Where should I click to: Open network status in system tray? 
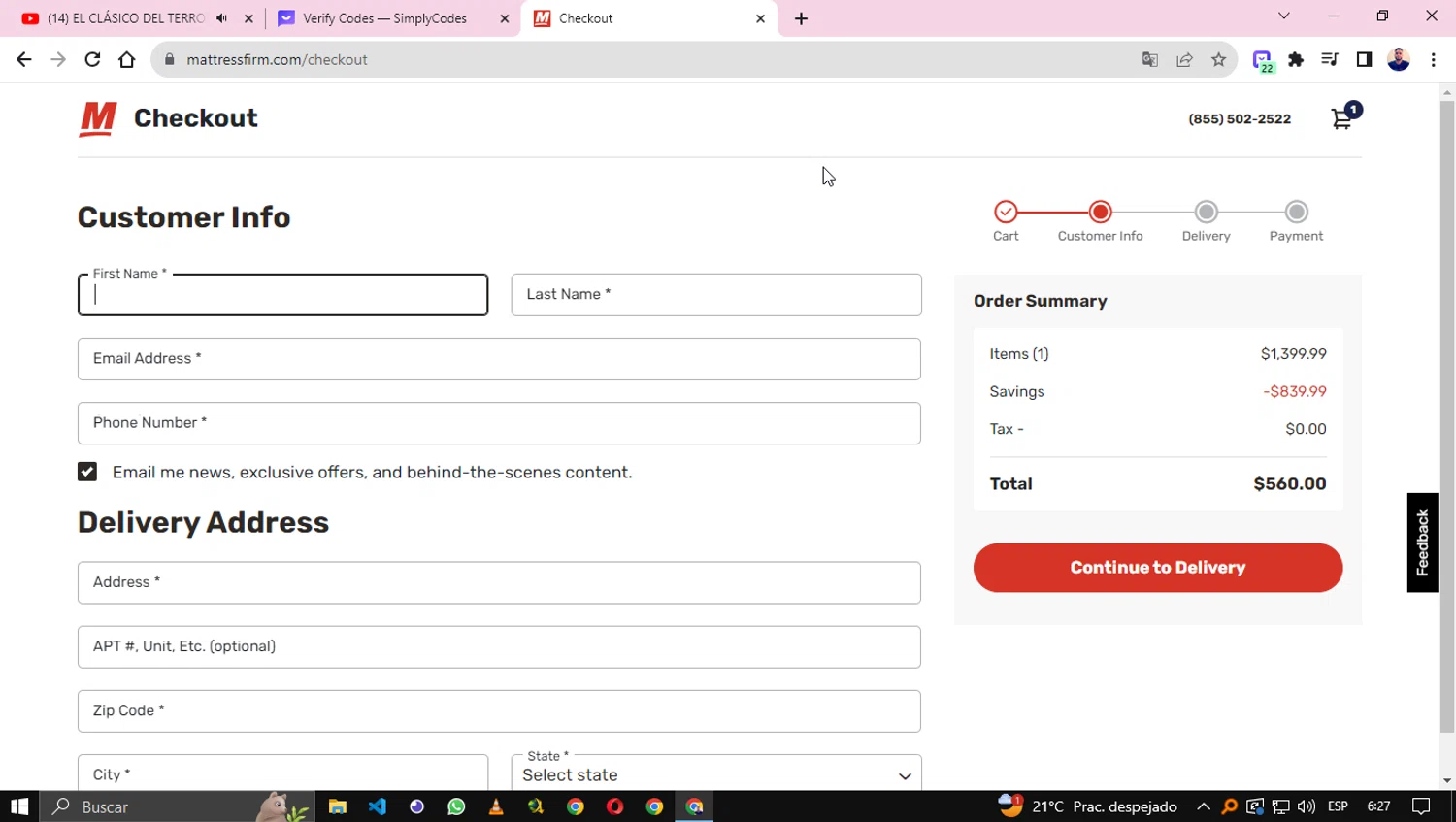point(1280,806)
